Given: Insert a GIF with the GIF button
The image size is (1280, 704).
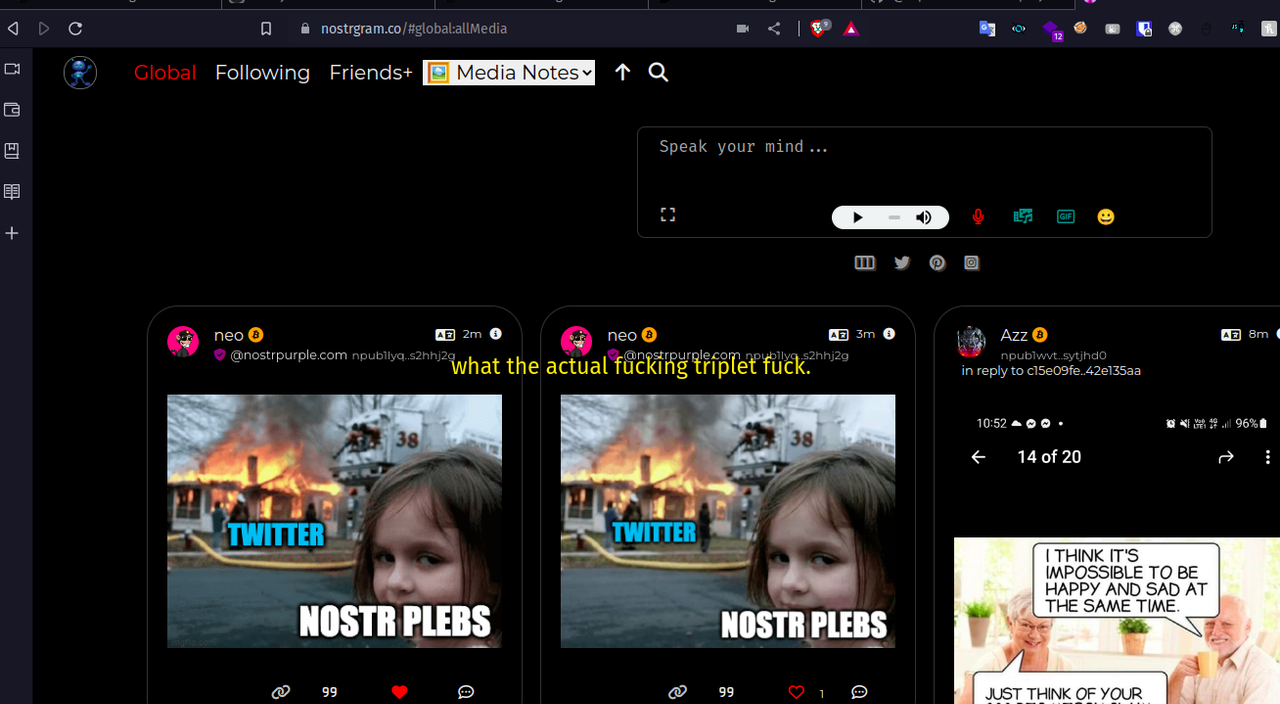Looking at the screenshot, I should 1066,216.
